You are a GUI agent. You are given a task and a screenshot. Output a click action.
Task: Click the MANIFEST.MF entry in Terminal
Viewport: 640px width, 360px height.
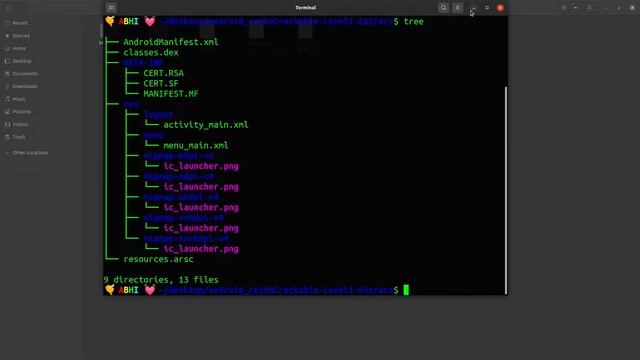(171, 94)
